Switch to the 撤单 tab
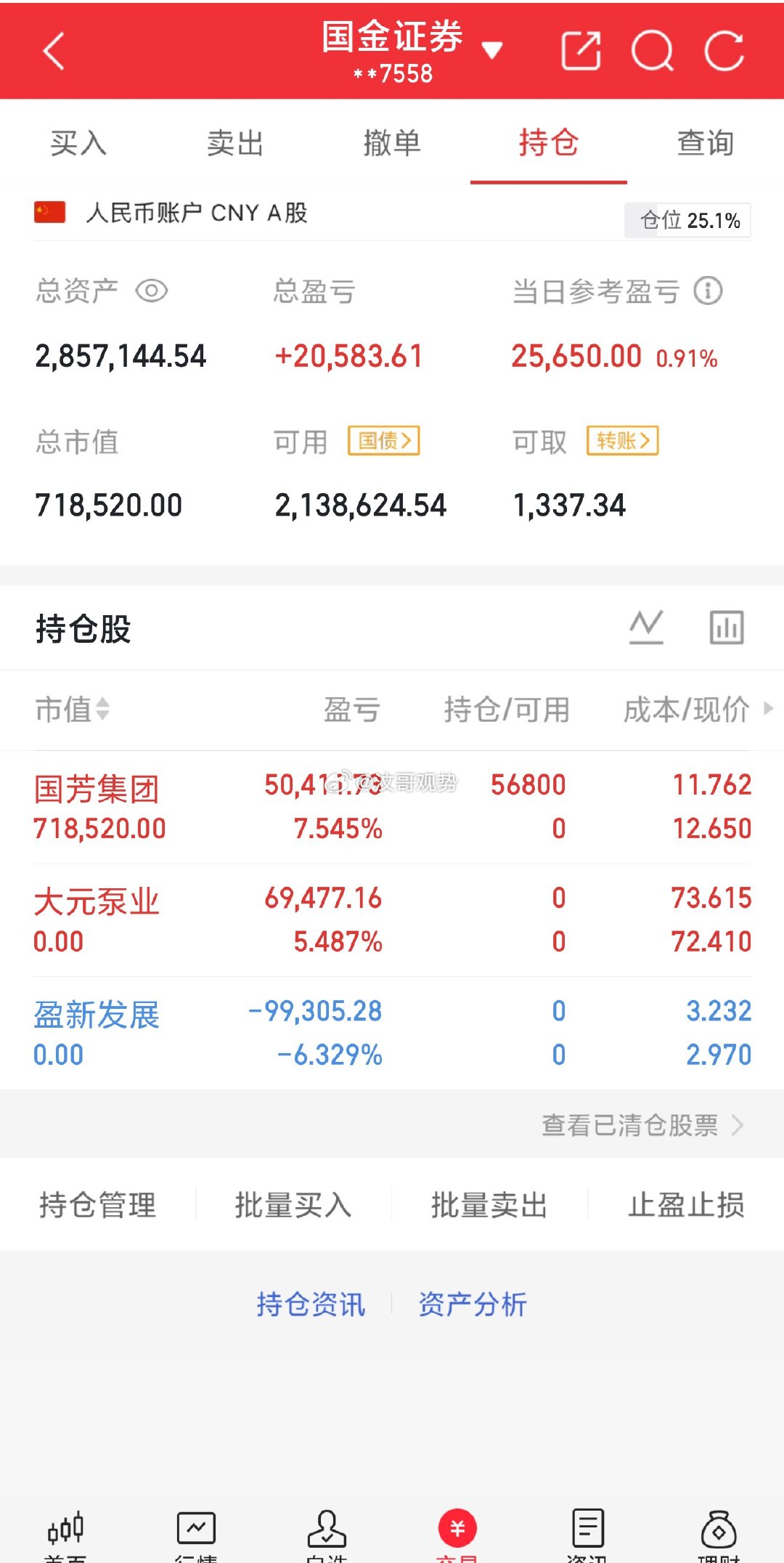This screenshot has height=1563, width=784. (392, 142)
